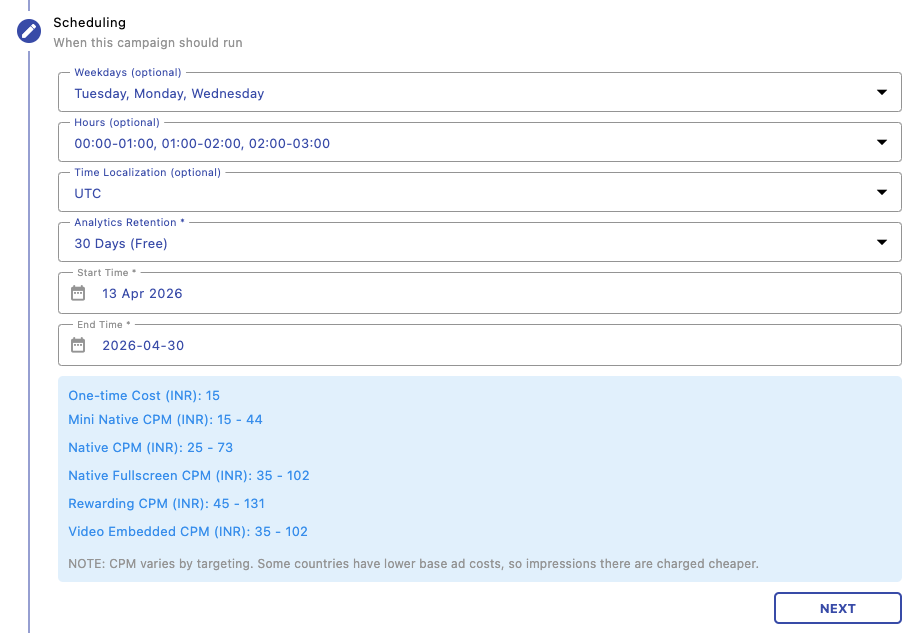Screen dimensions: 920x633
Task: Click the Video Embedded CPM pricing line
Action: [x=188, y=532]
